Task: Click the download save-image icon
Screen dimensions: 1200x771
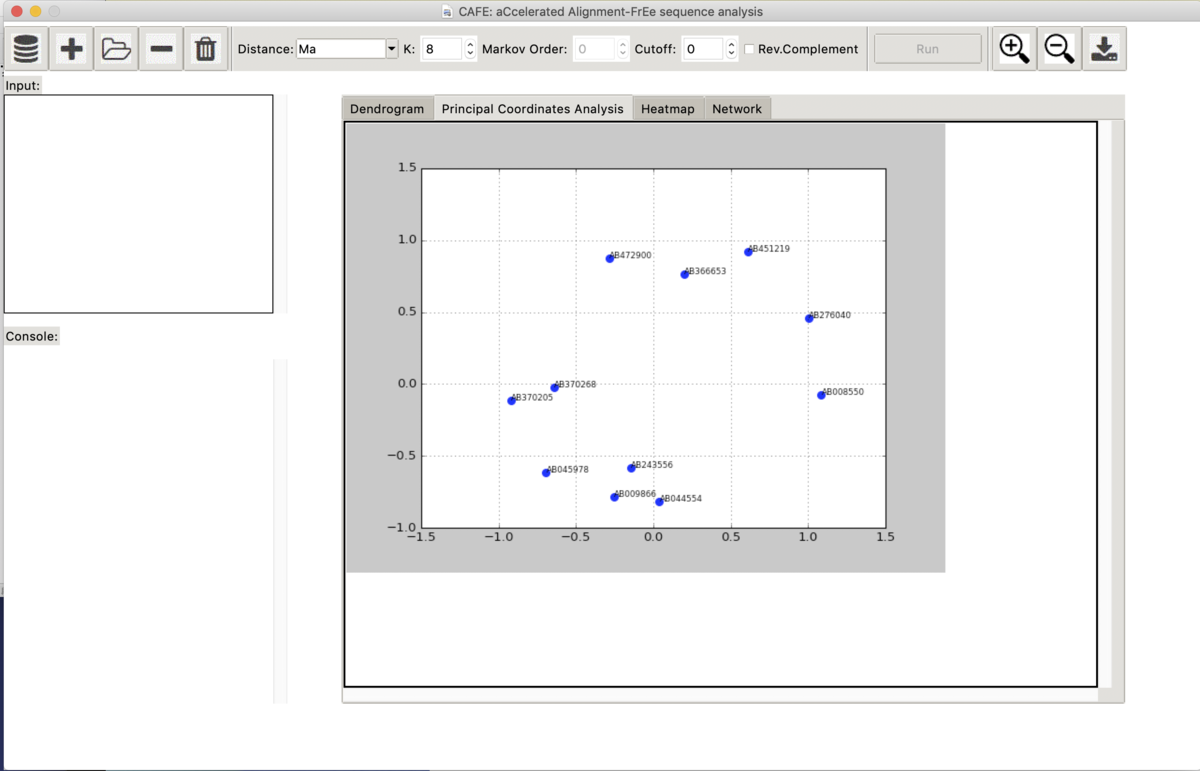Action: pos(1104,49)
